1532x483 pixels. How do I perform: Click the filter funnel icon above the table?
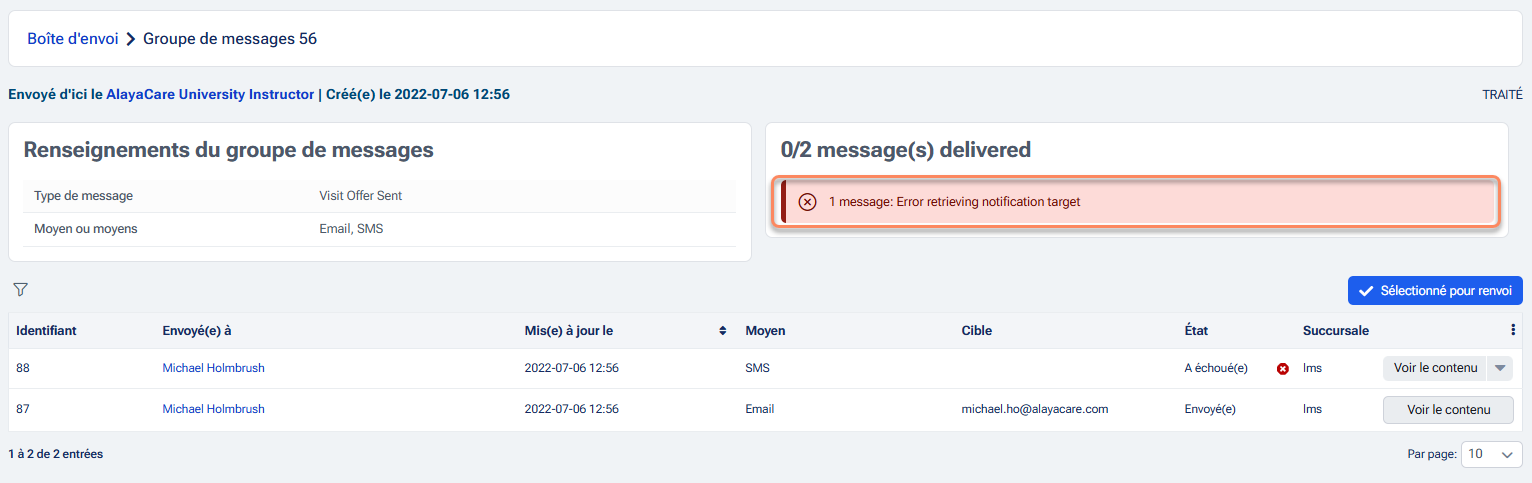pyautogui.click(x=20, y=290)
